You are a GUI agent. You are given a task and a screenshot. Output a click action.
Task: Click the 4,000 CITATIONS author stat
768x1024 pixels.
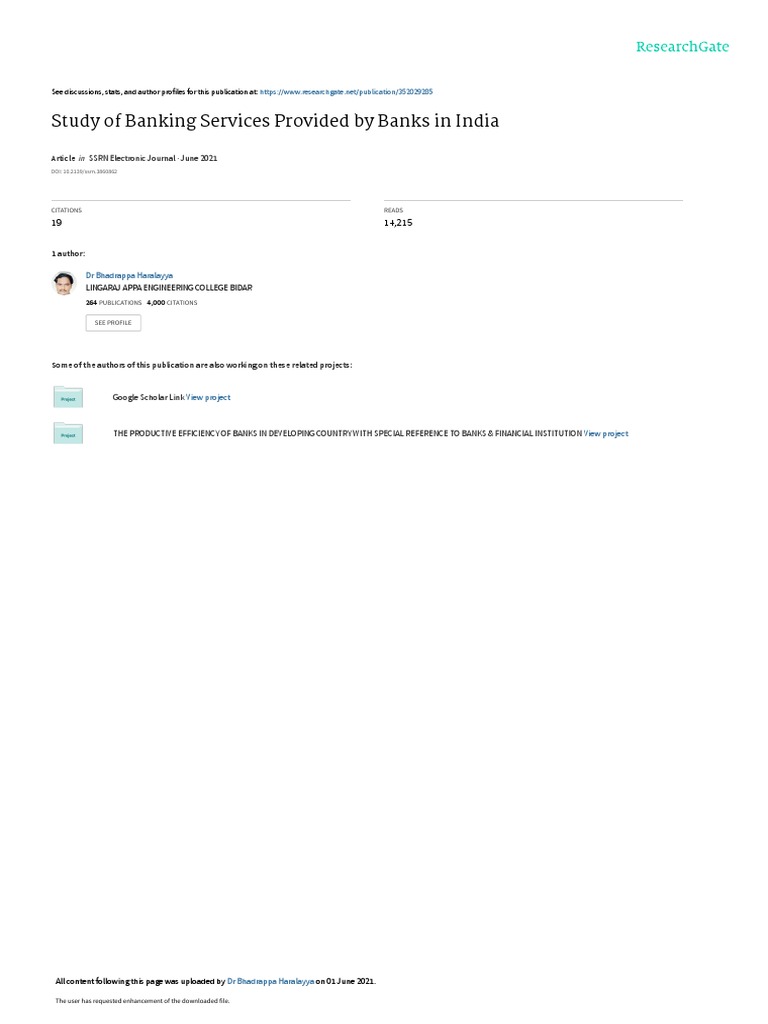[x=172, y=303]
